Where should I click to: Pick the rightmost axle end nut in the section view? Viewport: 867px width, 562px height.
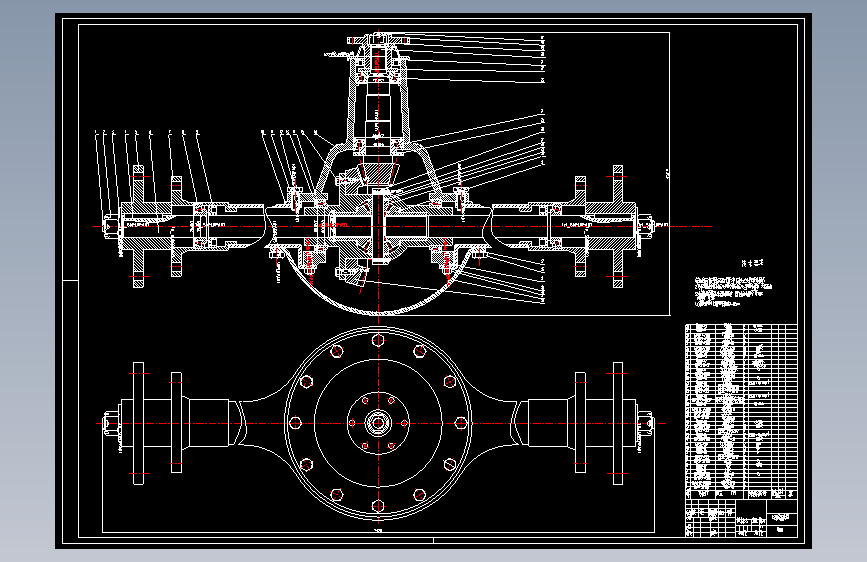point(646,226)
